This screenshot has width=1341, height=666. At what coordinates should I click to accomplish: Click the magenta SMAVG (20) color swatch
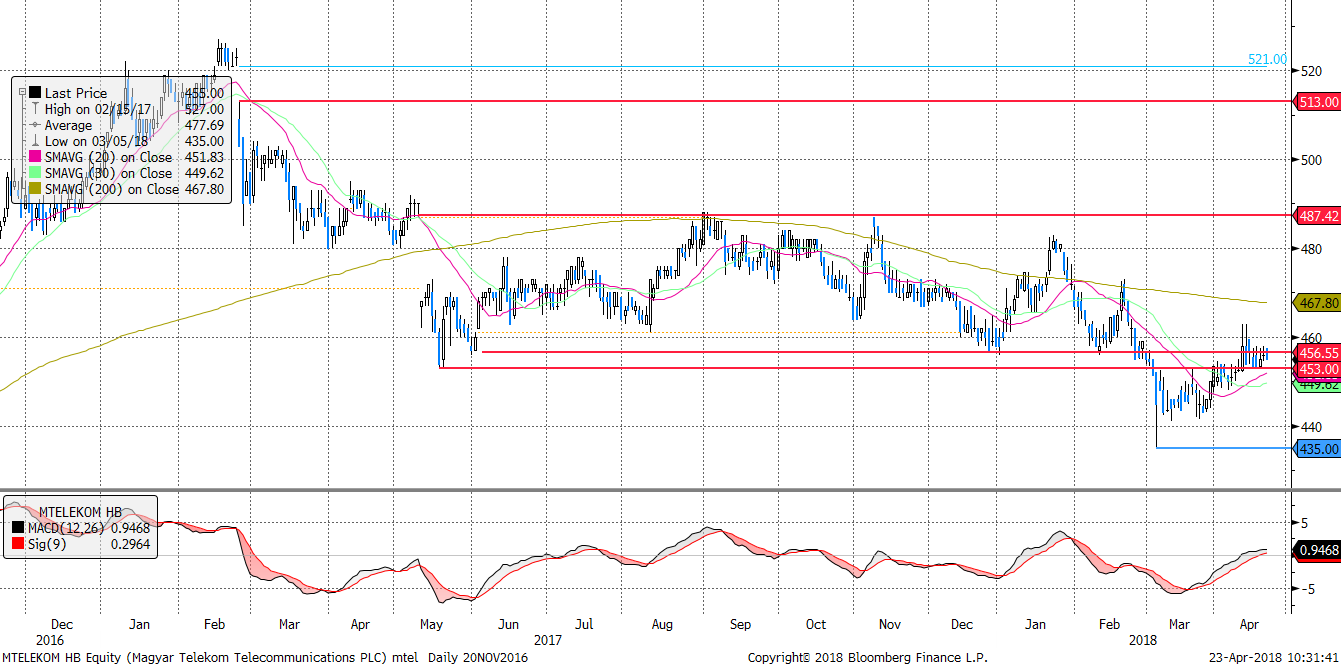click(35, 157)
